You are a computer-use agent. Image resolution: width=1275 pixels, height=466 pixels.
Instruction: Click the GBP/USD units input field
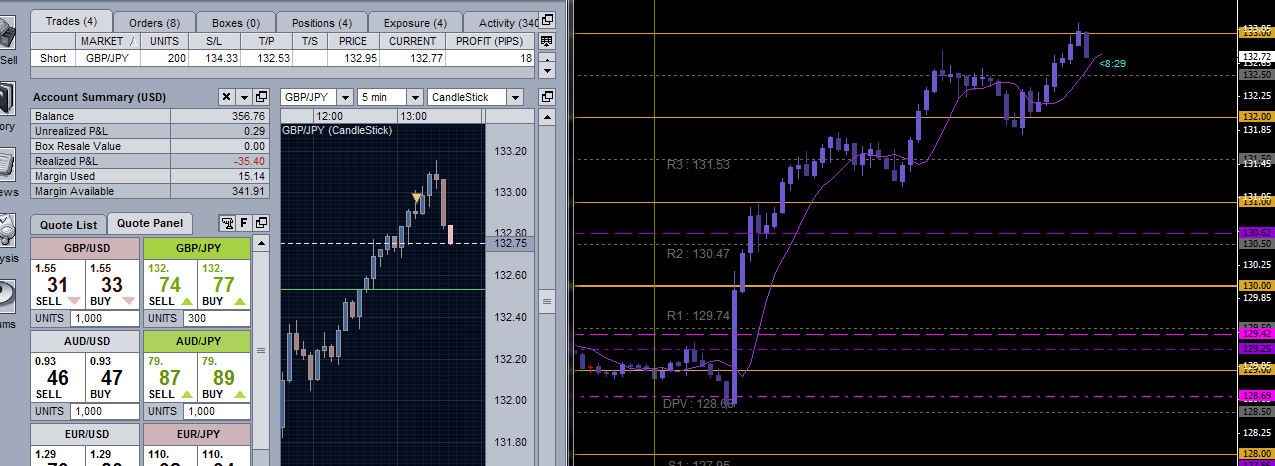click(x=104, y=318)
